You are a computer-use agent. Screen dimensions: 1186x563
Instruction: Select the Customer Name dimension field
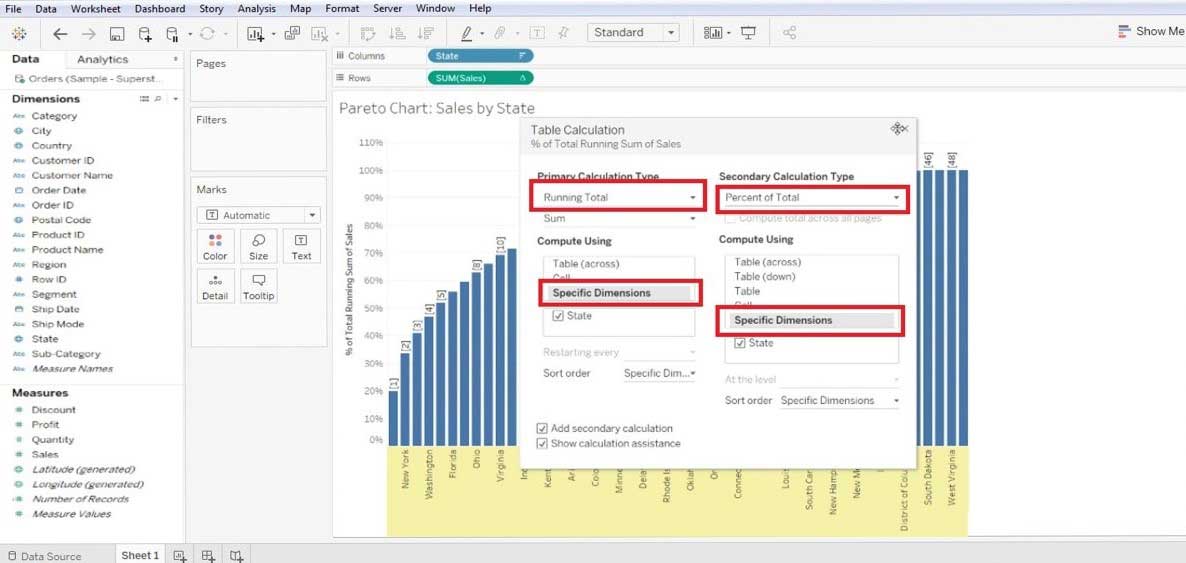pos(72,176)
